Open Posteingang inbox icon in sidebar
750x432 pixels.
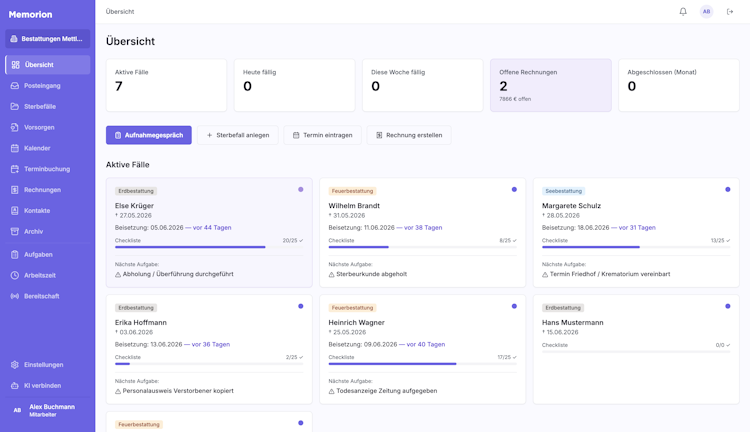click(x=15, y=86)
